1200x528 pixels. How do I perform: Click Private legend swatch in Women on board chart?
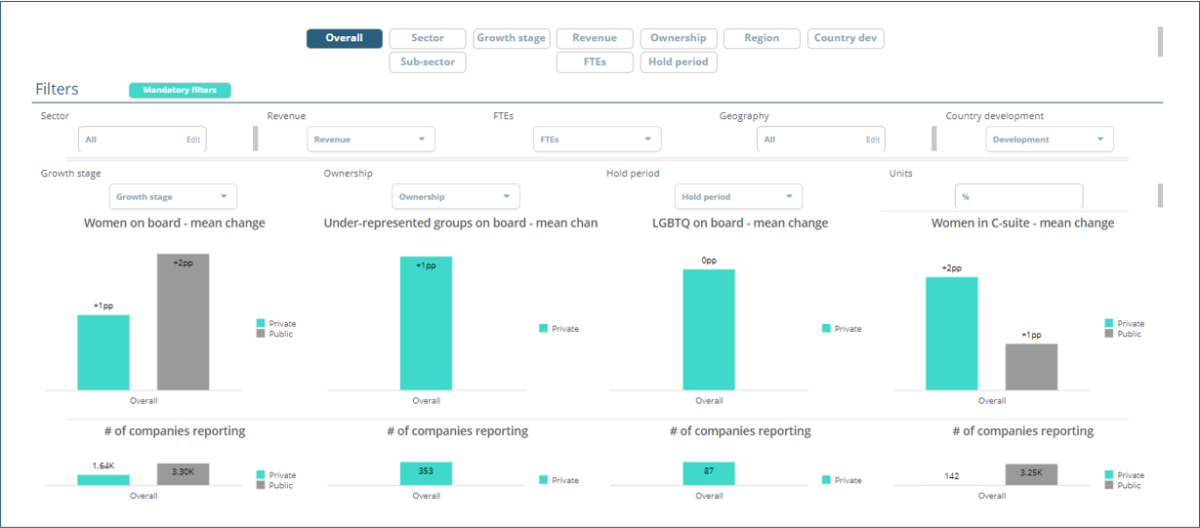pyautogui.click(x=261, y=324)
